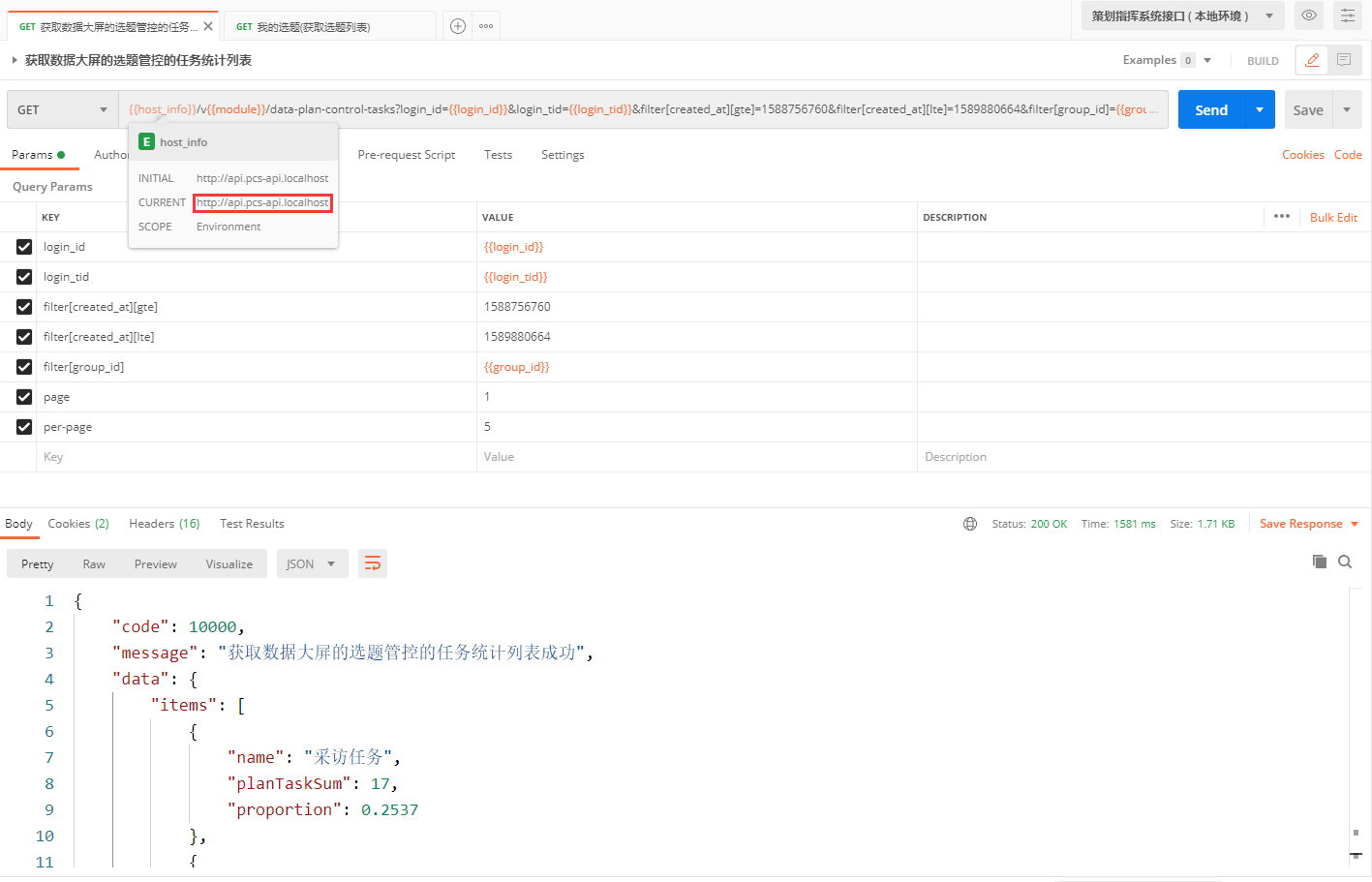Open the JSON format dropdown

coord(311,563)
